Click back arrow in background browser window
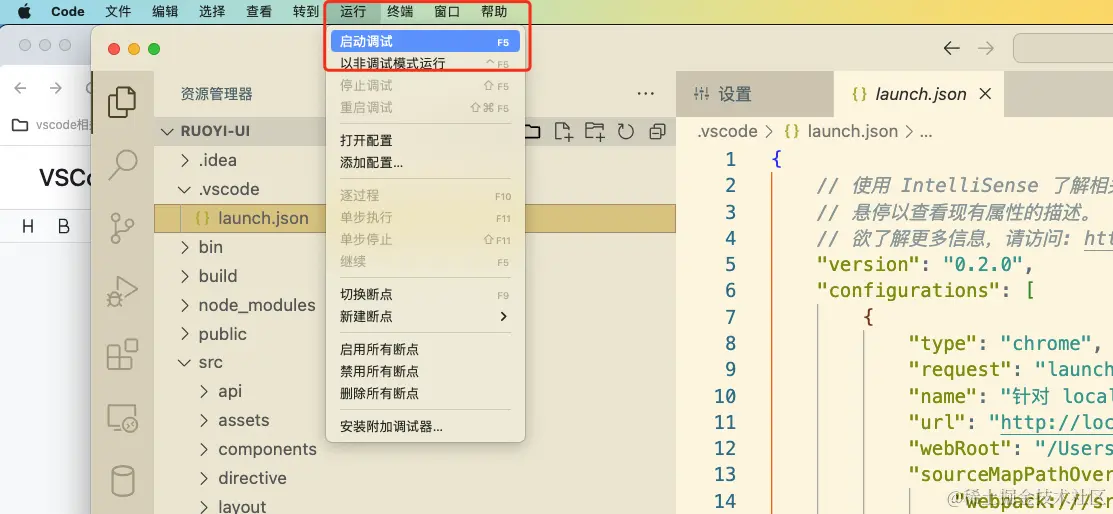 tap(21, 88)
